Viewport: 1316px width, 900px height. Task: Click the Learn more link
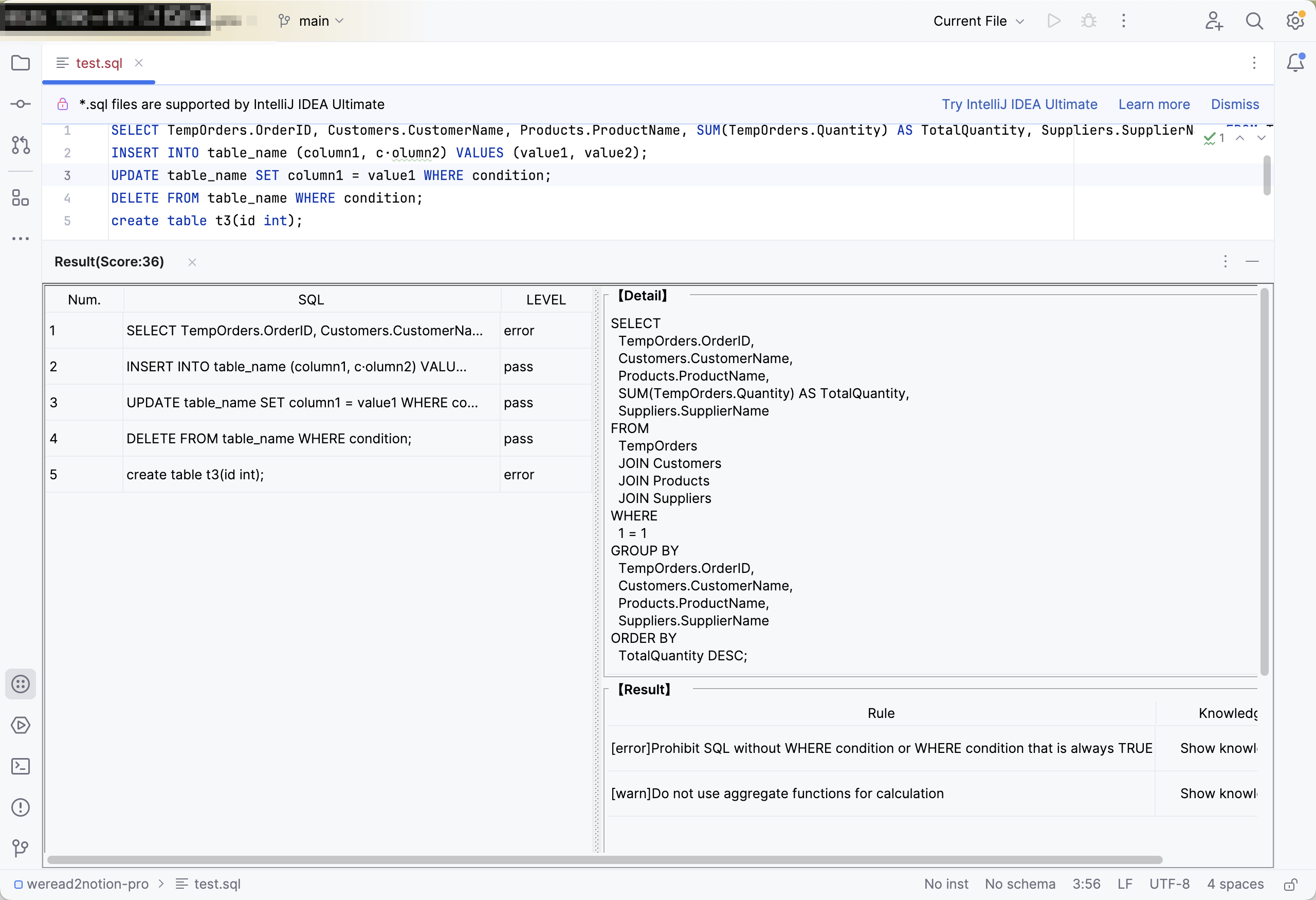pyautogui.click(x=1154, y=104)
